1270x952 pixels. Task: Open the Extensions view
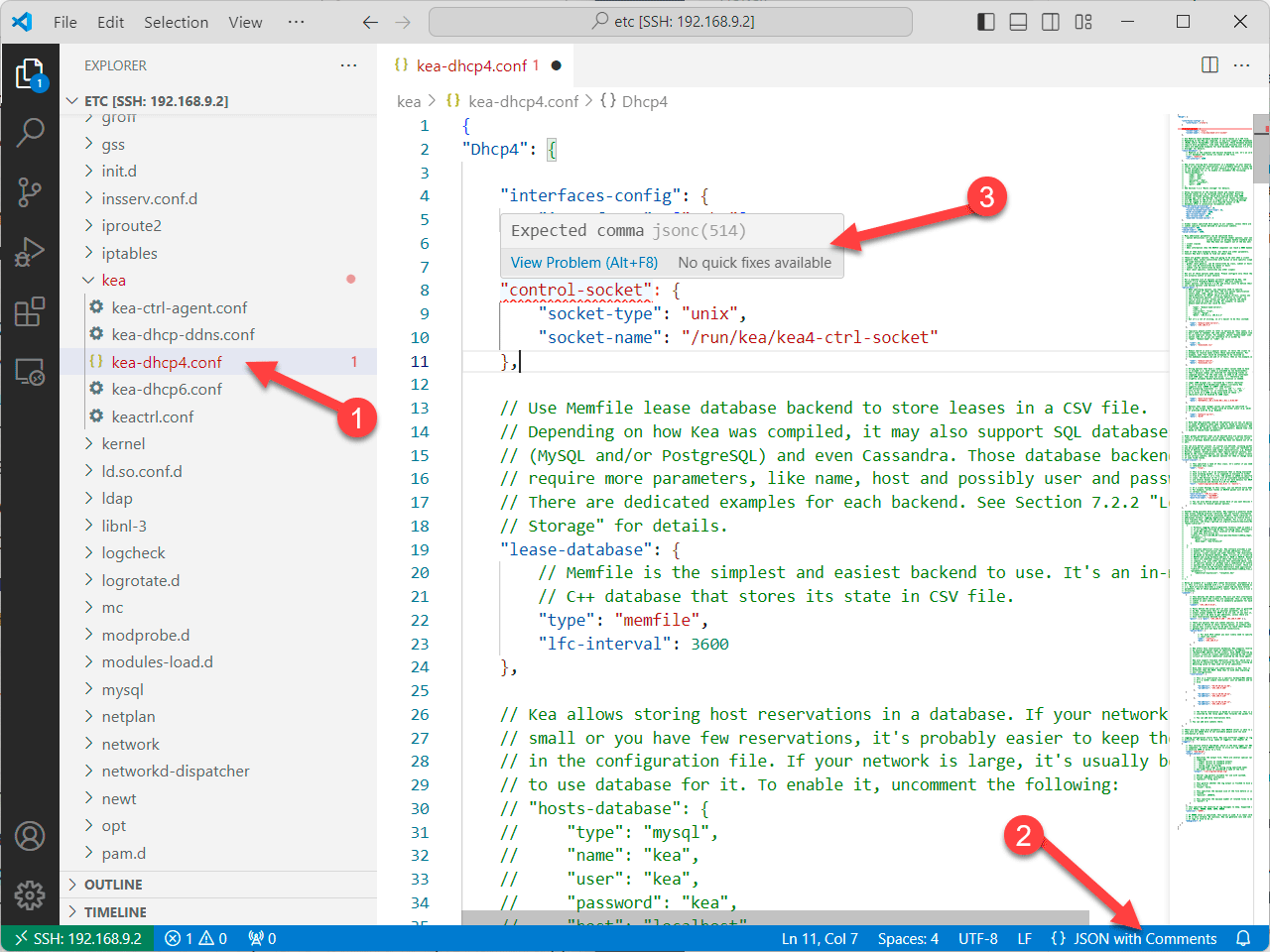pos(30,311)
